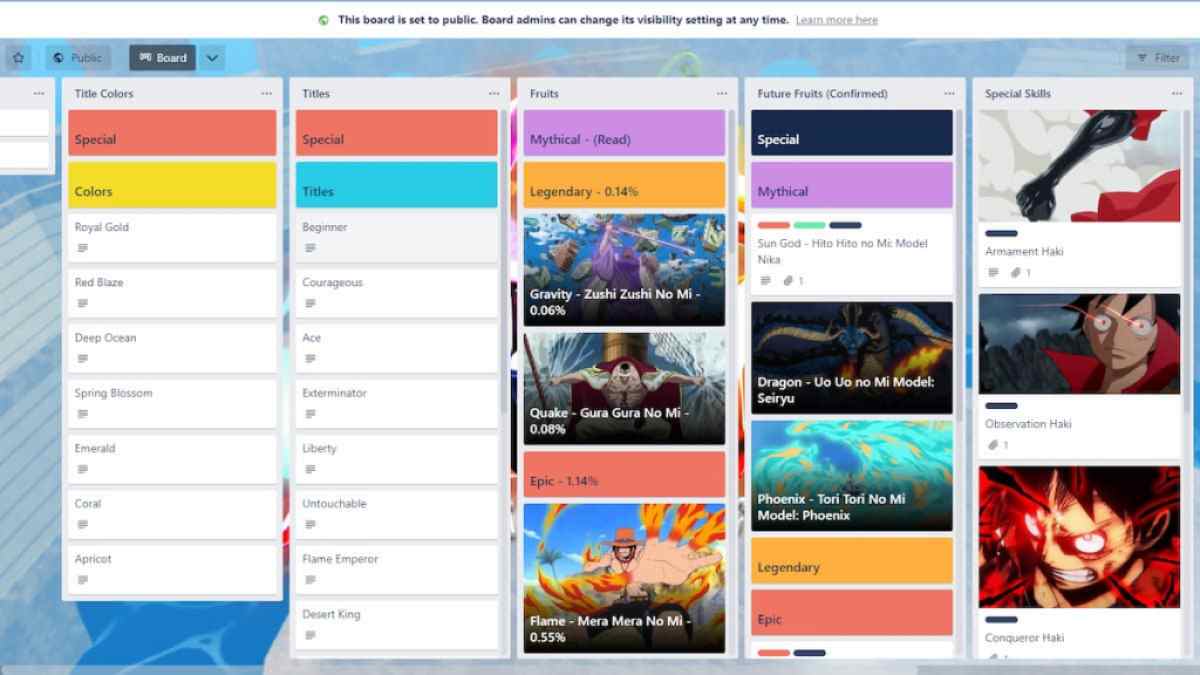Open the purple Mythical card in Future Fruits

click(852, 185)
